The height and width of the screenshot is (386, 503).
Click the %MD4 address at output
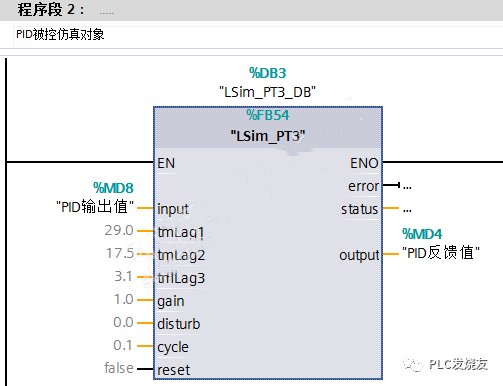[x=422, y=234]
